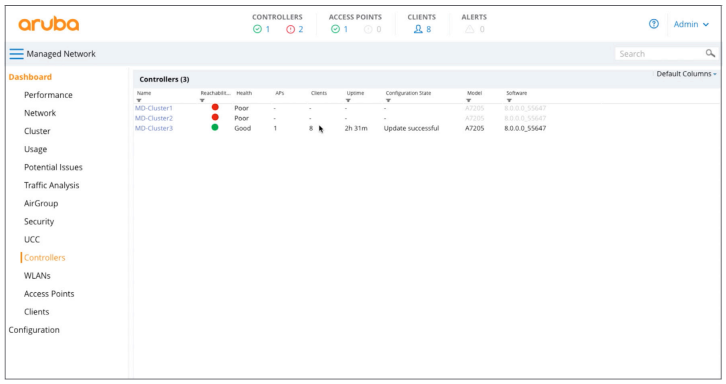Click the 'Poor' health value for MD-Cluster2
Viewport: 726px width, 384px height.
pyautogui.click(x=241, y=118)
